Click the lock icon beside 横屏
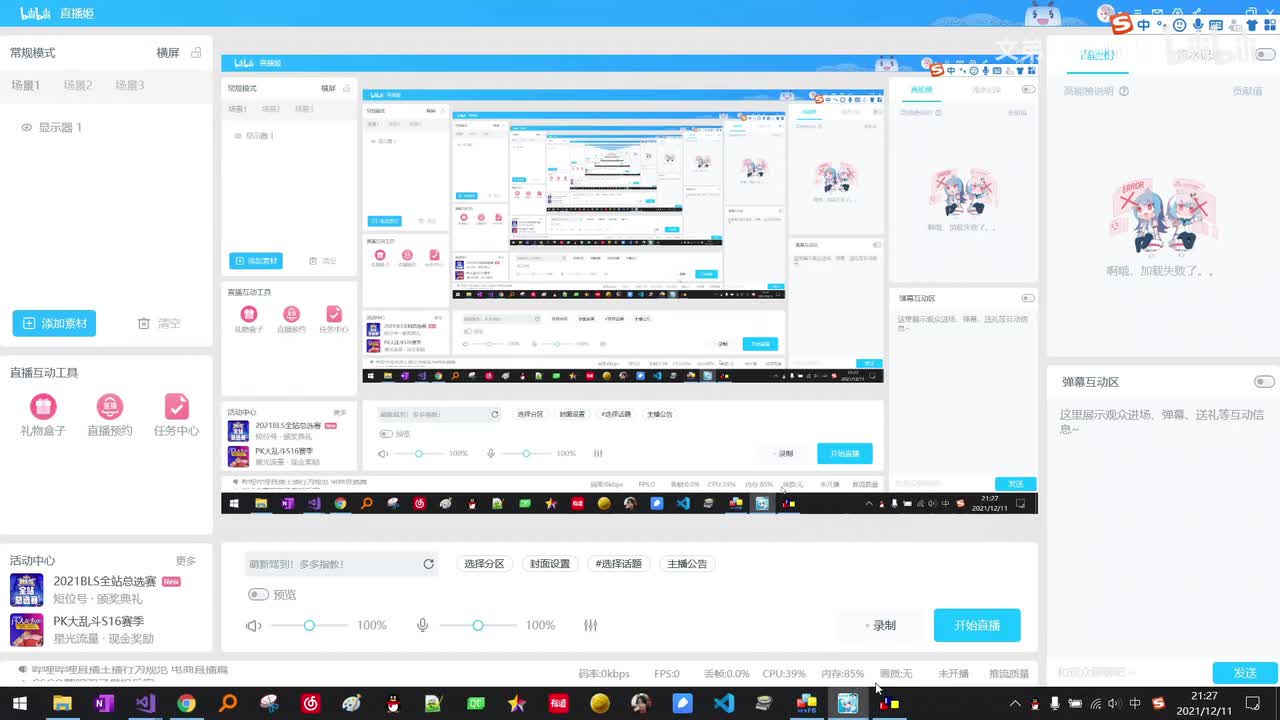The image size is (1280, 720). pos(196,52)
